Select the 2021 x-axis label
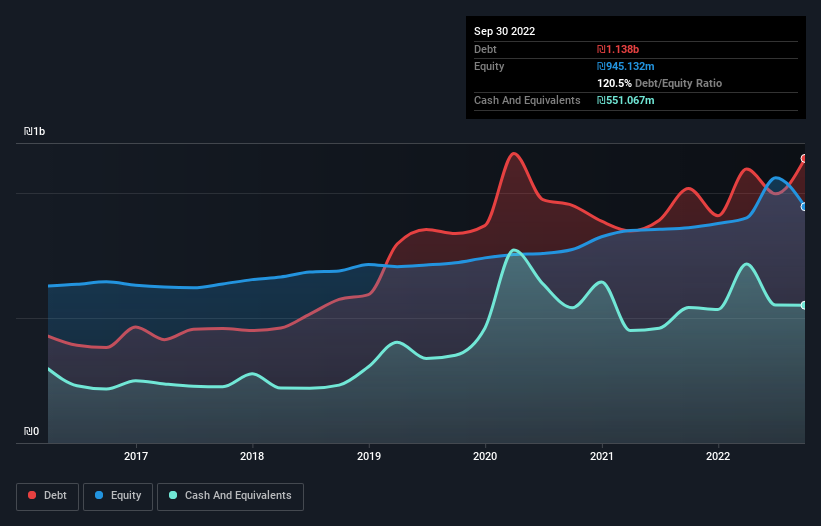821x526 pixels. point(602,456)
